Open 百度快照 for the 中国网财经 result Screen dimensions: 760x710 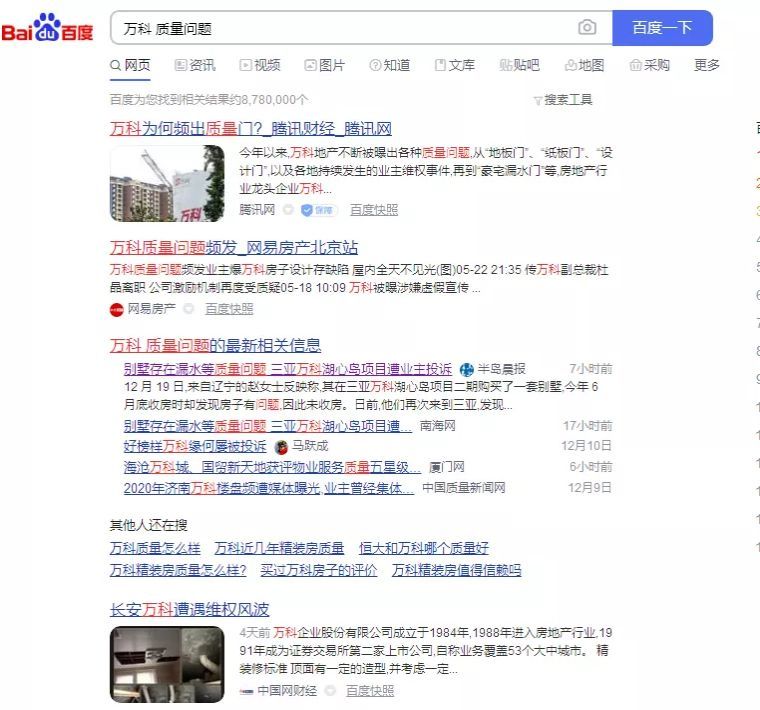[370, 691]
